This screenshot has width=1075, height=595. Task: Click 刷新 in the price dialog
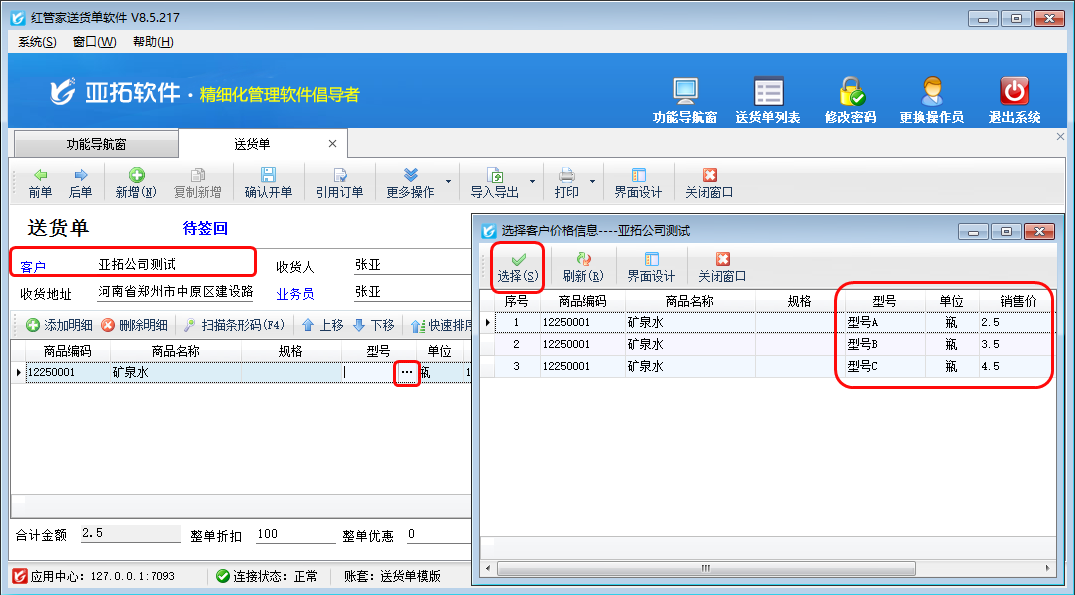coord(583,267)
